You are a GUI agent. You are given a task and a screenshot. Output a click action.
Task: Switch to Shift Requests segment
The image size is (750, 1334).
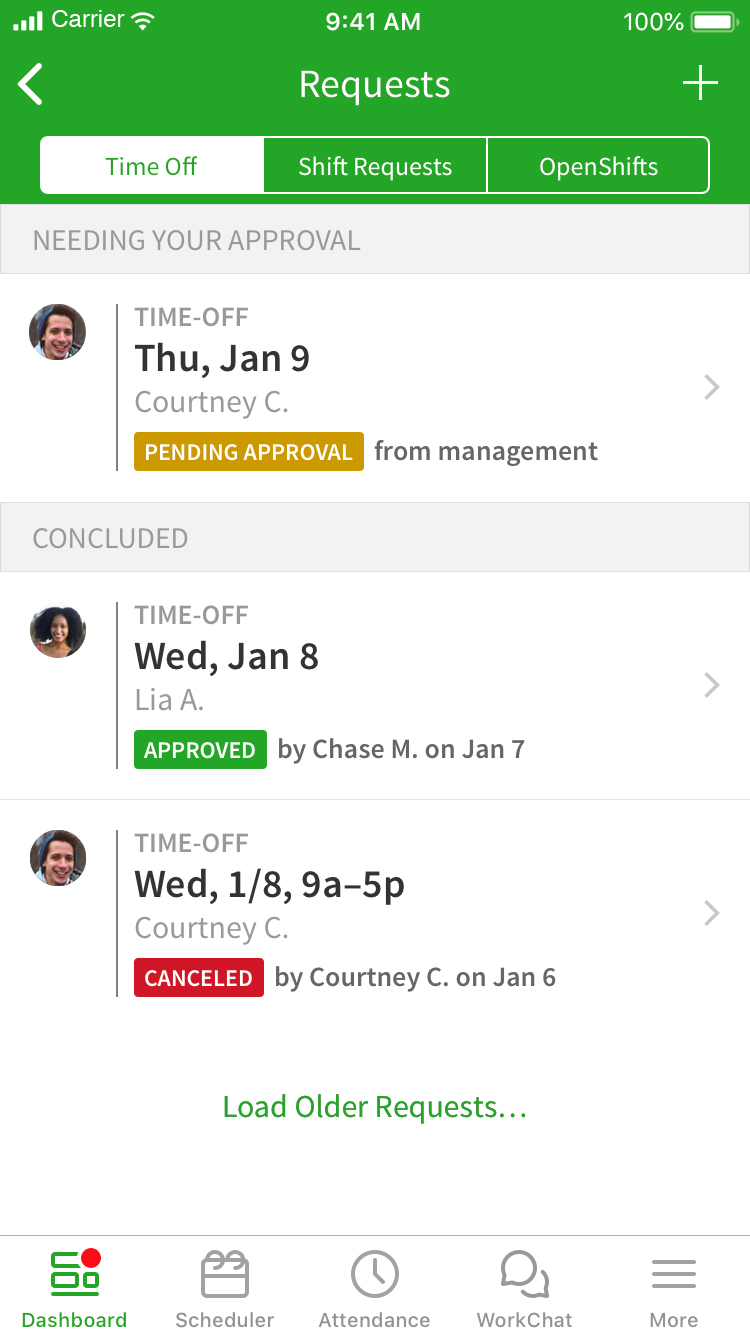pyautogui.click(x=375, y=166)
